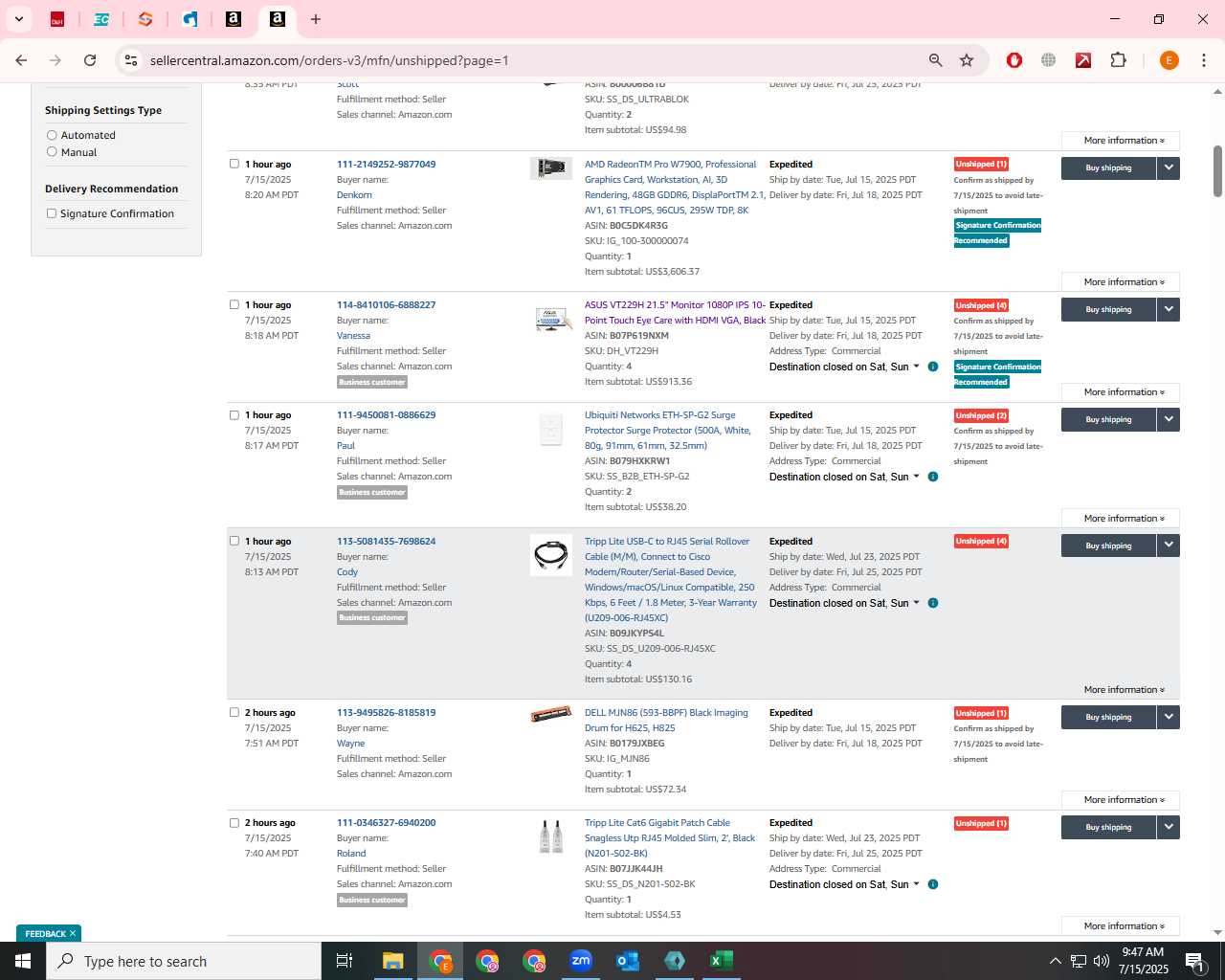1225x980 pixels.
Task: Click the red arrow extension icon
Action: 1083,60
